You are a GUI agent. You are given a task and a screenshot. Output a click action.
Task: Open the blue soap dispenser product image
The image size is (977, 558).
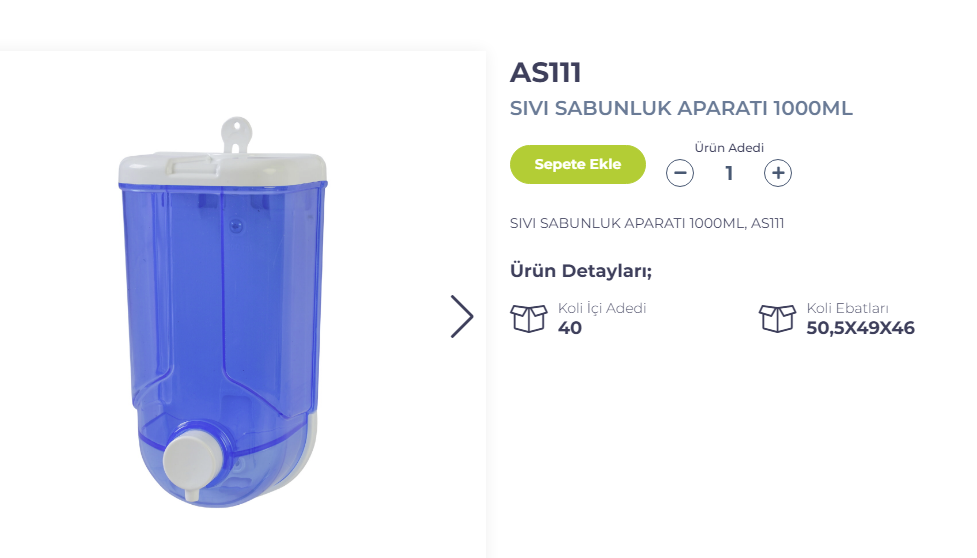click(x=223, y=313)
